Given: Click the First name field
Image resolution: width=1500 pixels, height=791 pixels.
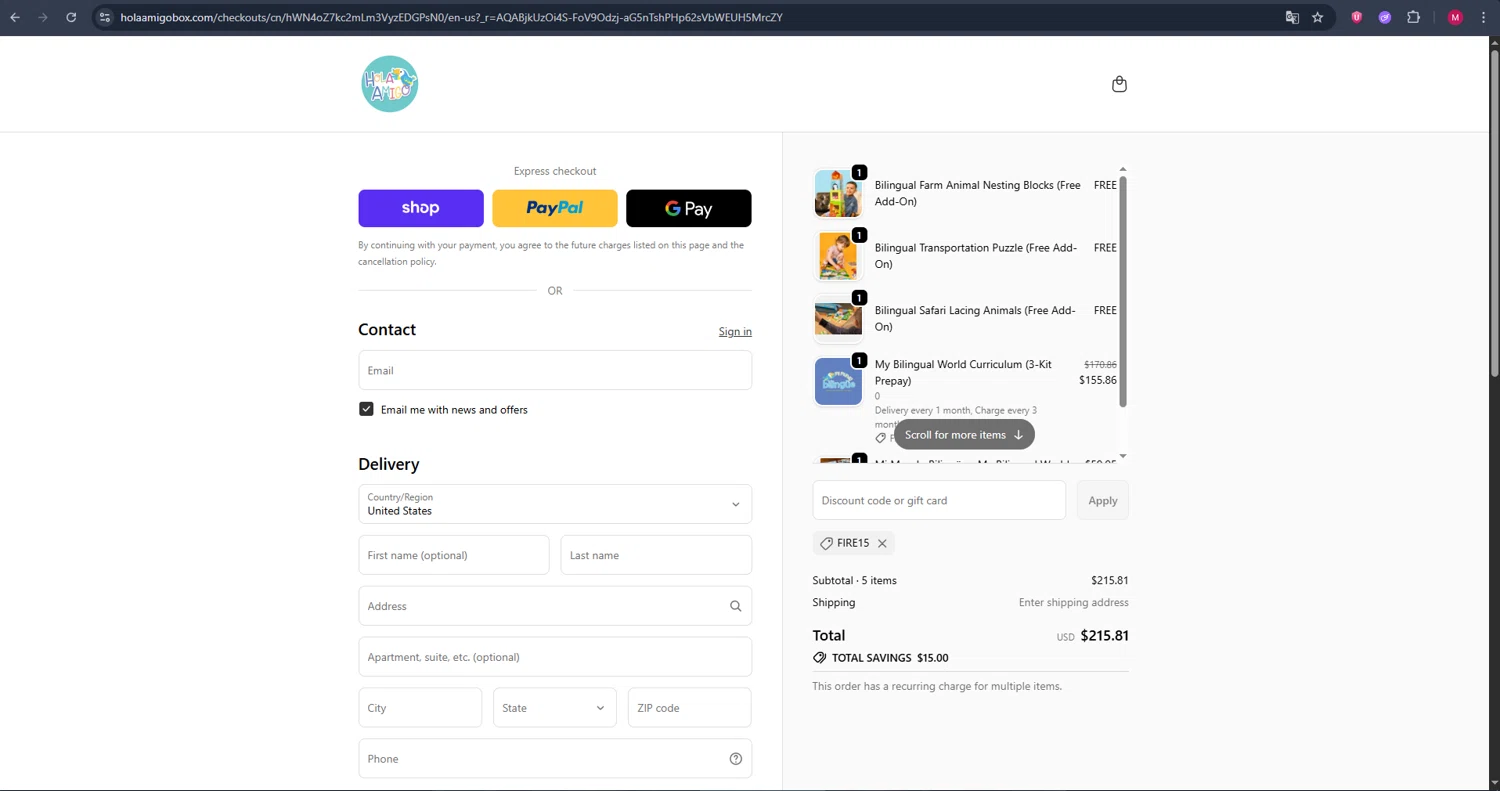Looking at the screenshot, I should (x=454, y=555).
